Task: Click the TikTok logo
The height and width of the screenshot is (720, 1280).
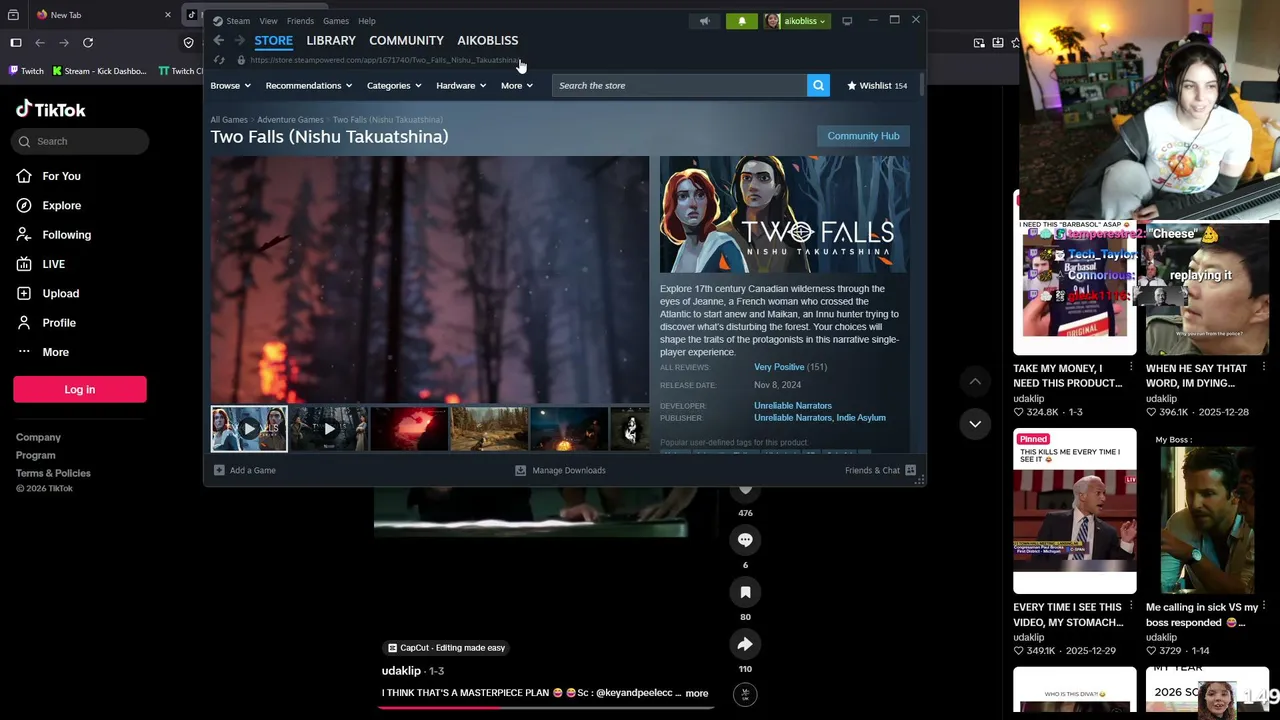Action: point(51,109)
